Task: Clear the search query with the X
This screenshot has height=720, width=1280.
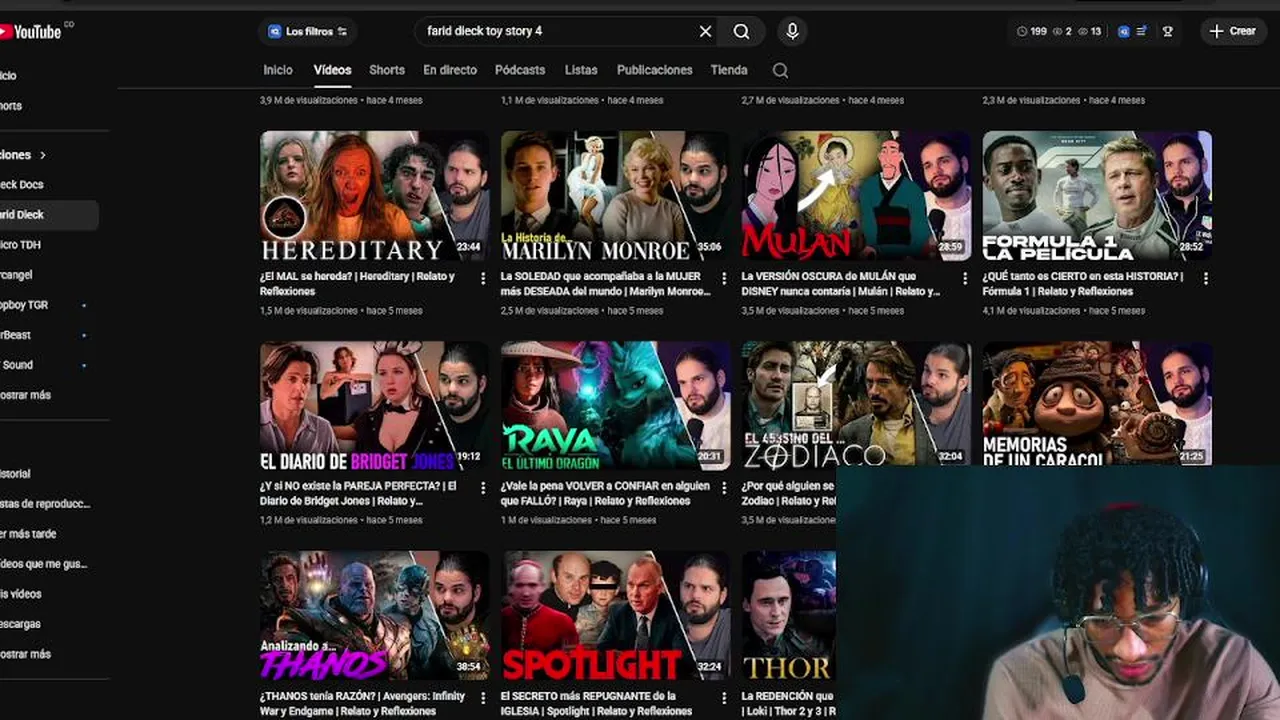Action: (x=705, y=31)
